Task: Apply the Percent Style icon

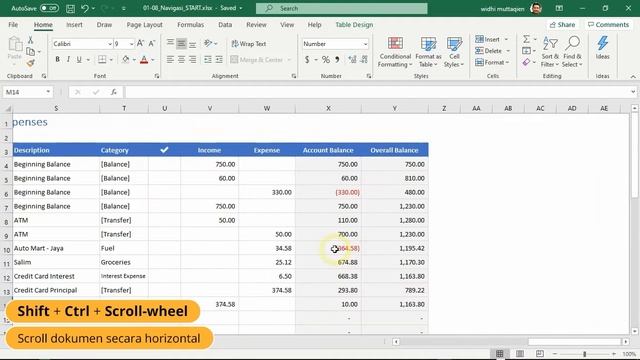Action: [326, 60]
